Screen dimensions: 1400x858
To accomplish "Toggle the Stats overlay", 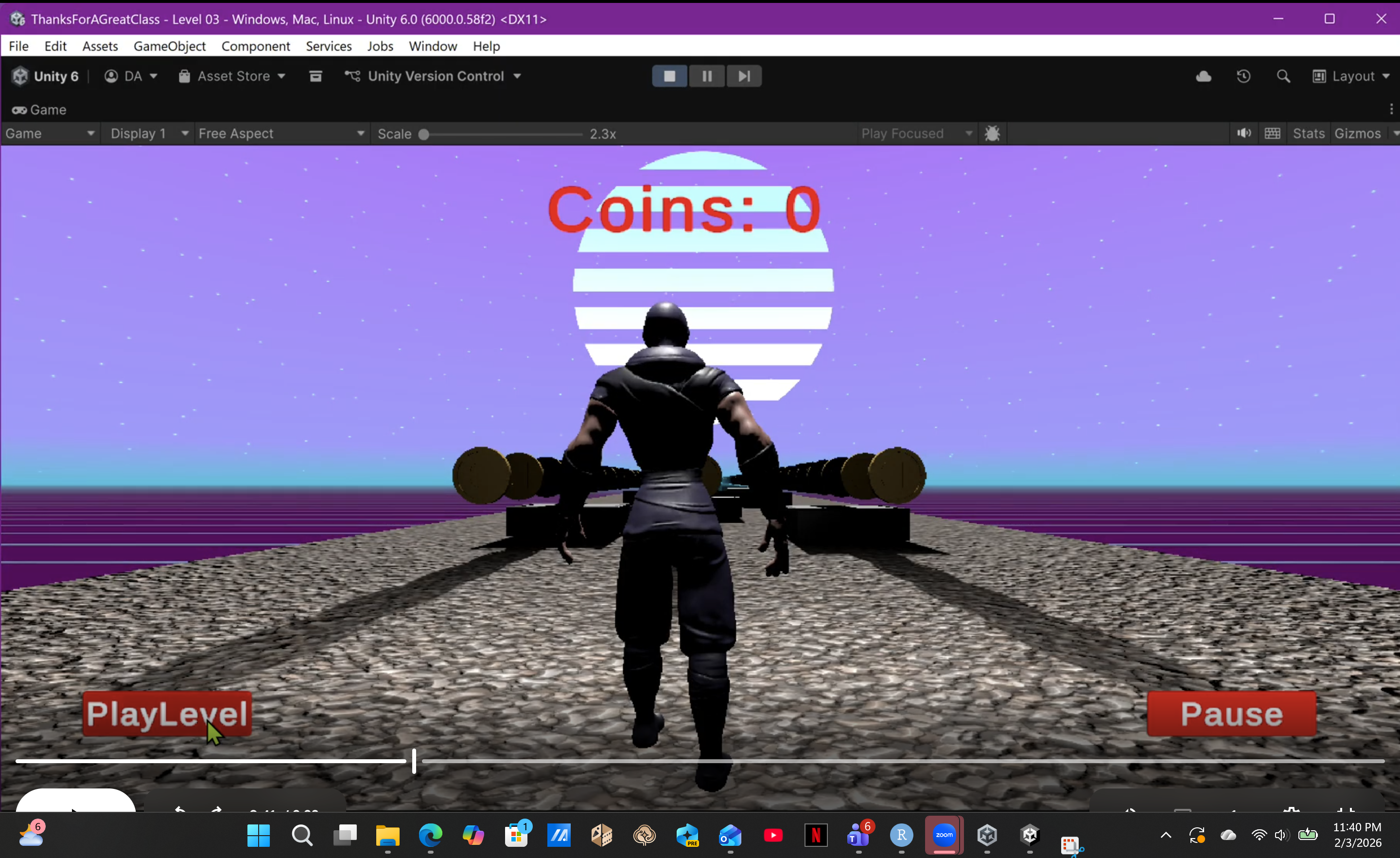I will 1308,134.
